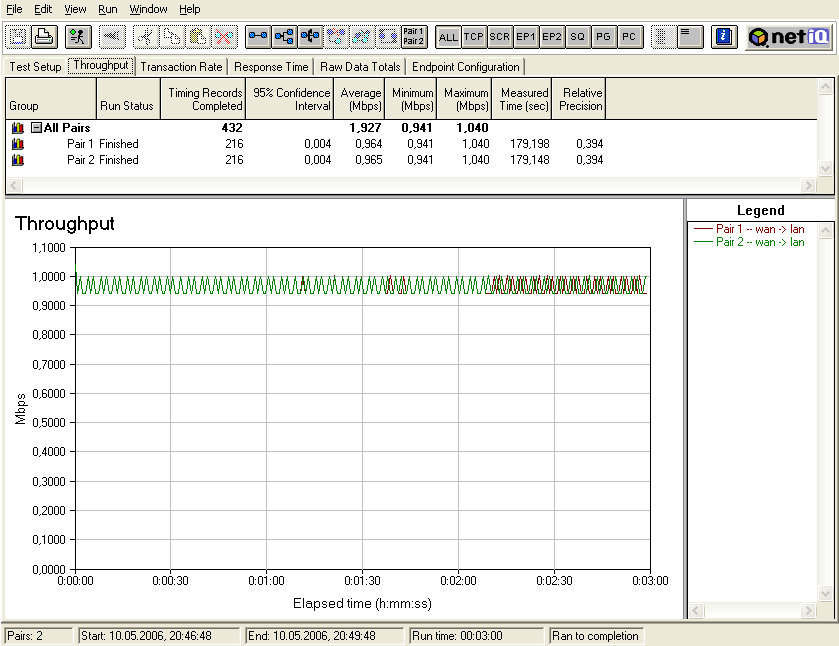Viewport: 839px width, 646px height.
Task: Click the Run Status column header
Action: (x=127, y=106)
